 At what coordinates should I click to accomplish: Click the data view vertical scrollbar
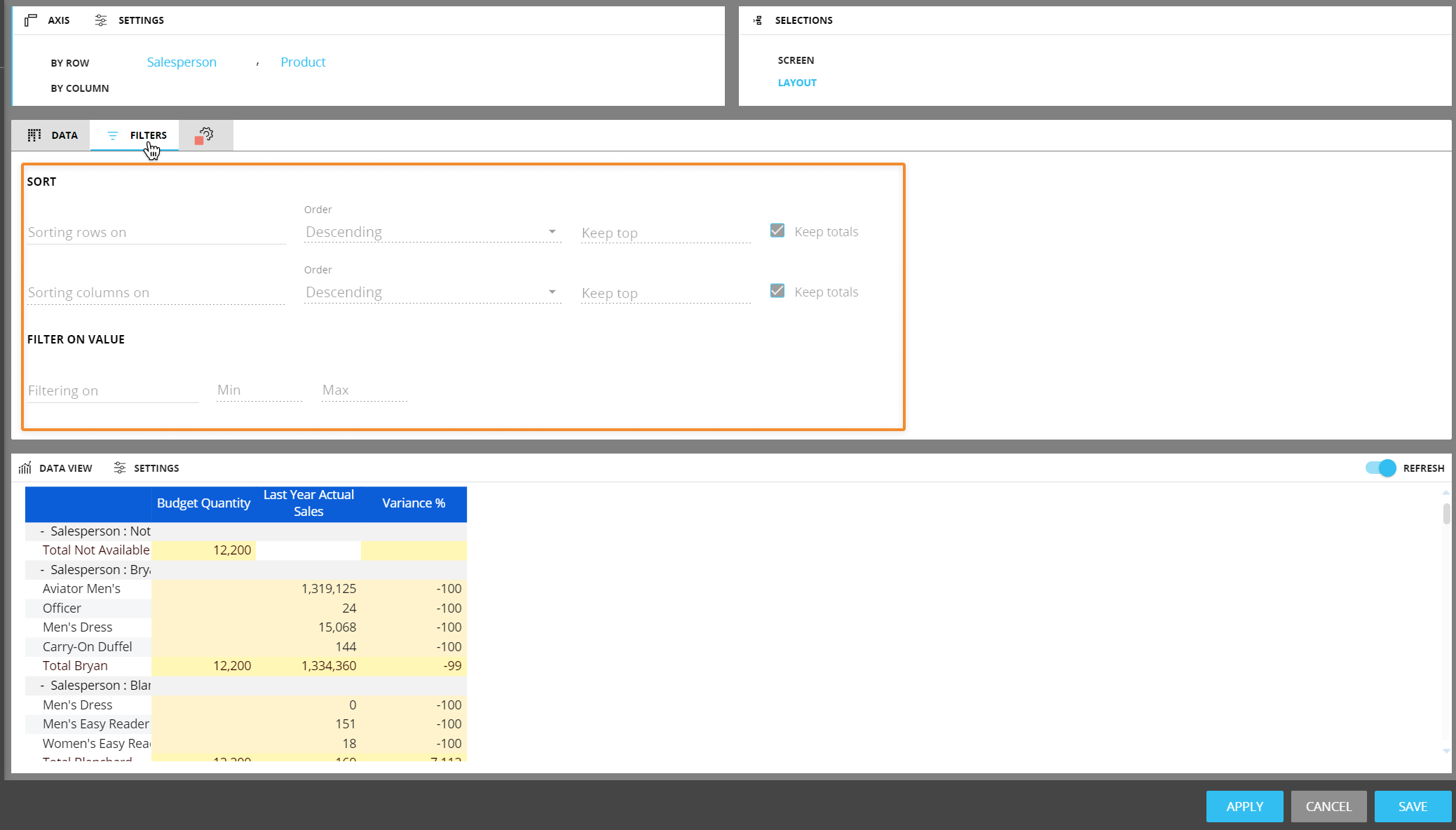pyautogui.click(x=1446, y=515)
